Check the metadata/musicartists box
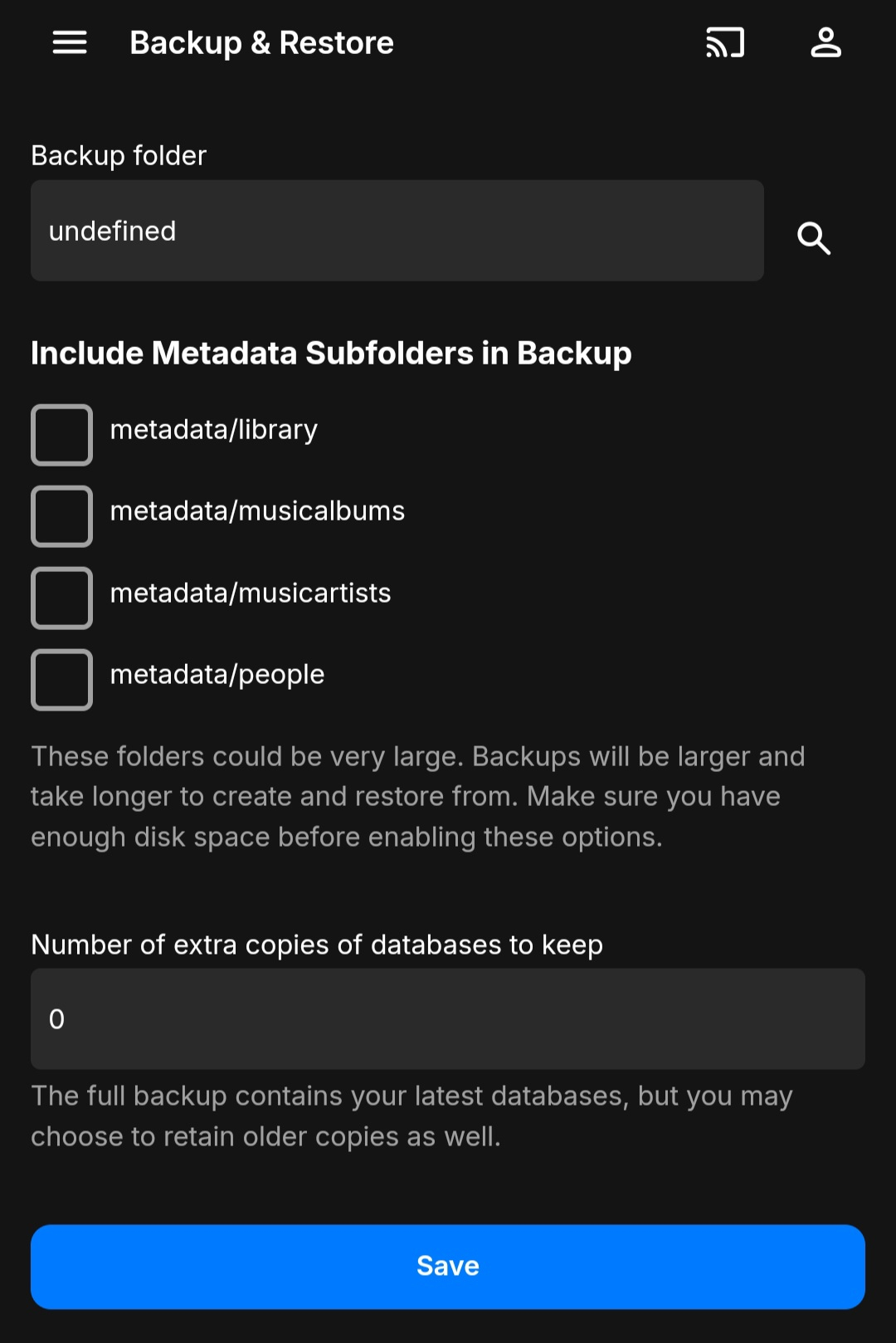The width and height of the screenshot is (896, 1343). pyautogui.click(x=61, y=598)
